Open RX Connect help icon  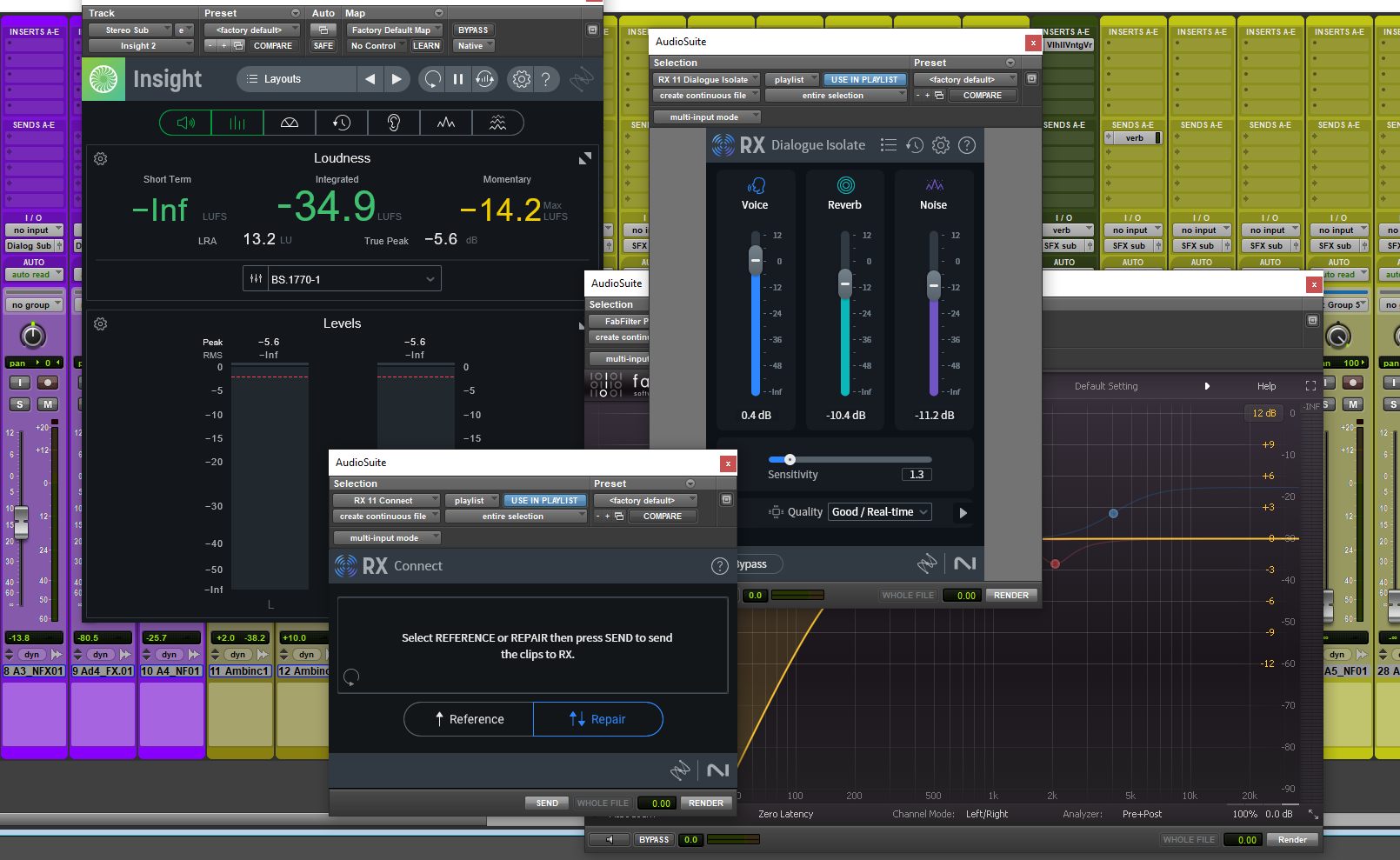click(720, 566)
